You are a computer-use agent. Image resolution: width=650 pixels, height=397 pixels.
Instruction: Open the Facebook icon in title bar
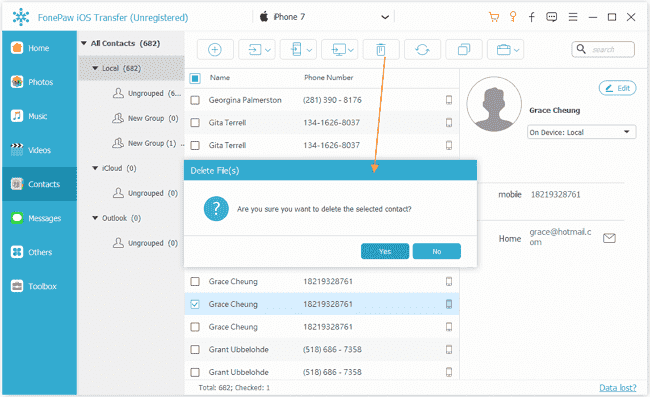coord(531,17)
